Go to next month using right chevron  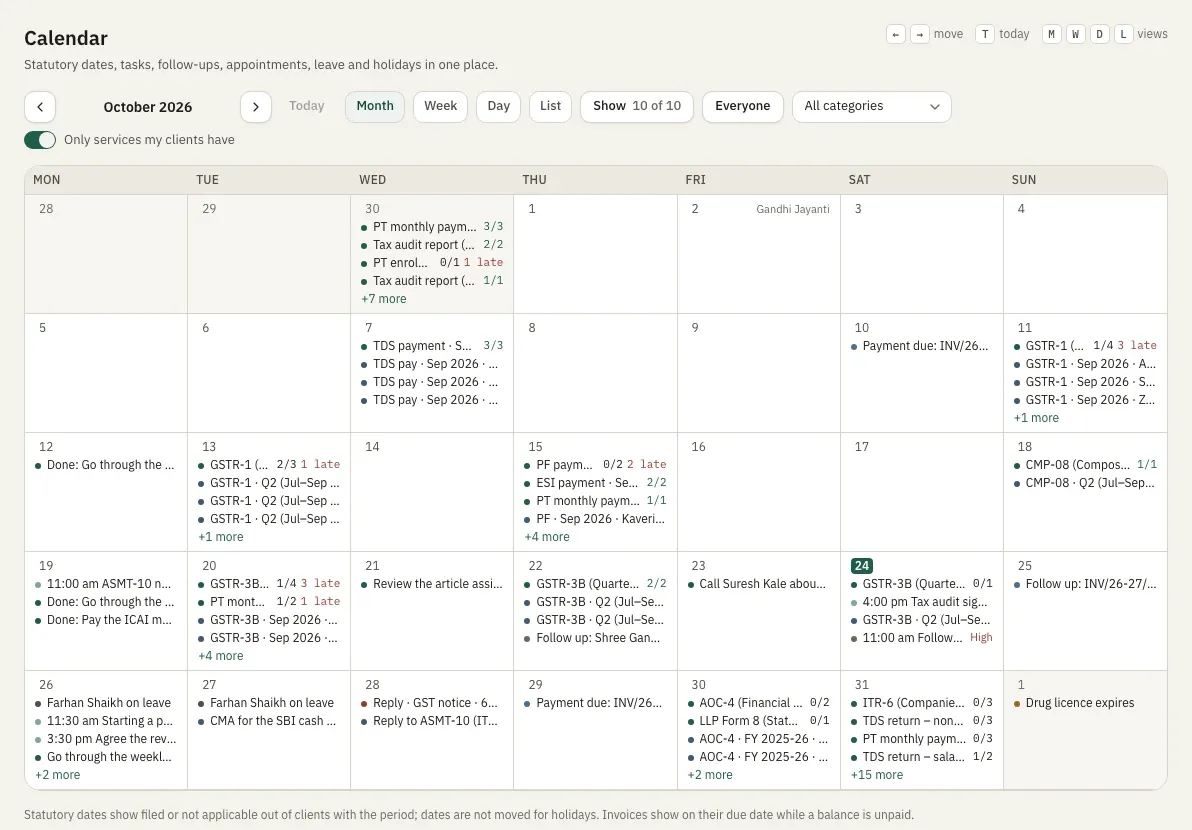pyautogui.click(x=256, y=107)
